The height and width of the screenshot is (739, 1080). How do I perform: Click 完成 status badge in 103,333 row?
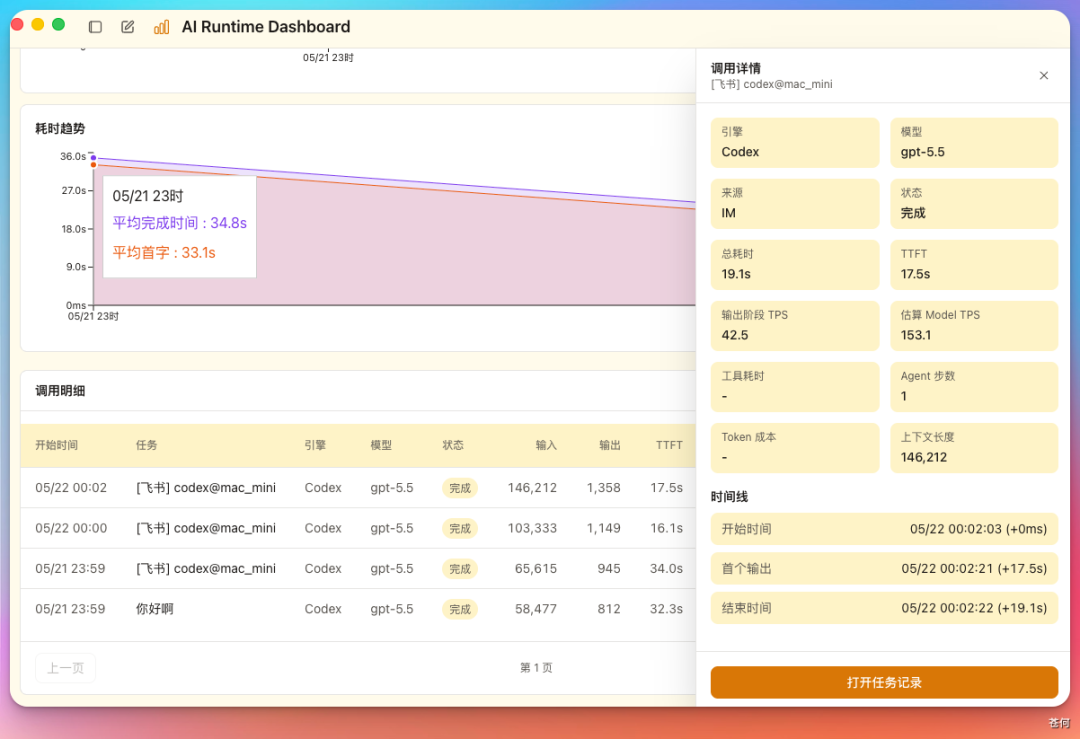click(459, 528)
